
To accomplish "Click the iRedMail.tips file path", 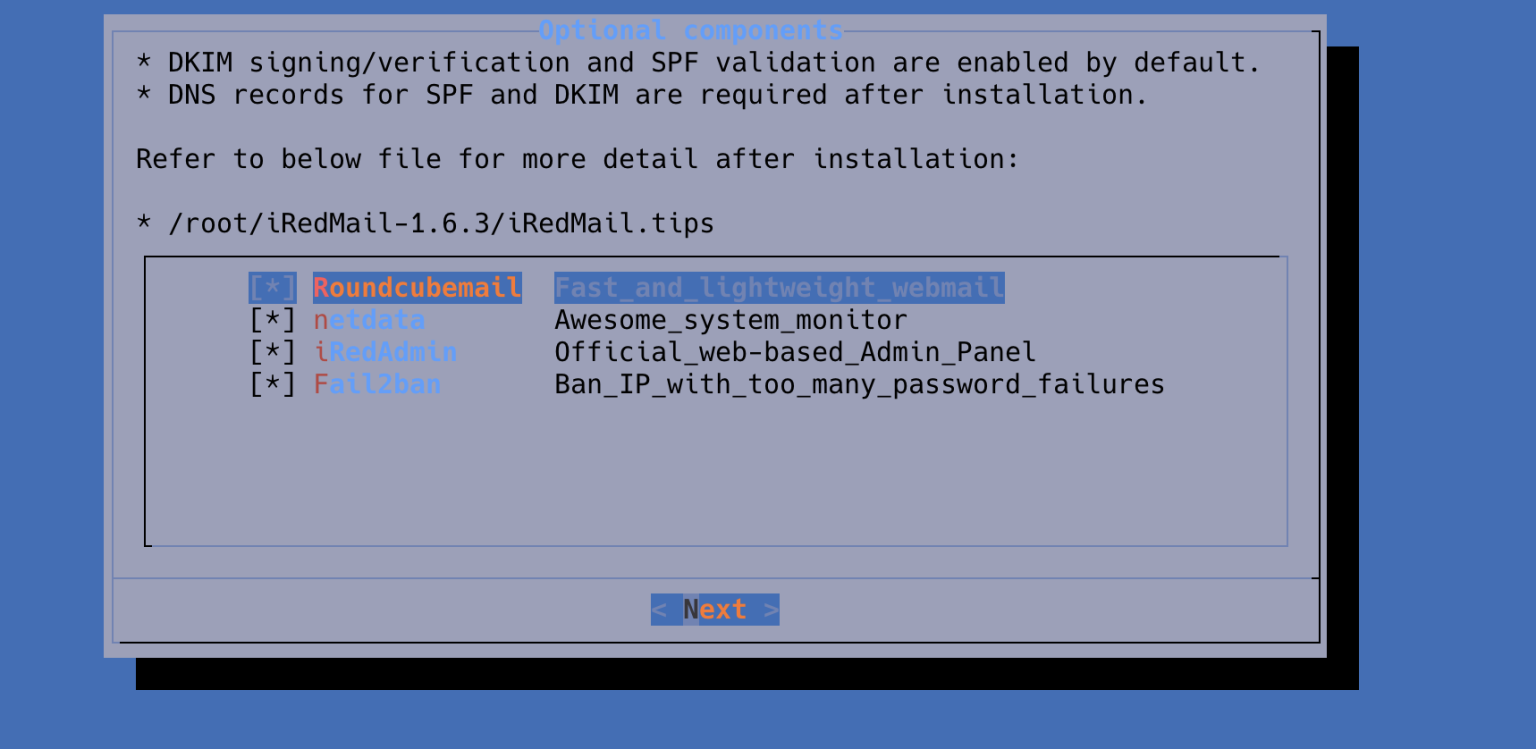I will coord(441,223).
